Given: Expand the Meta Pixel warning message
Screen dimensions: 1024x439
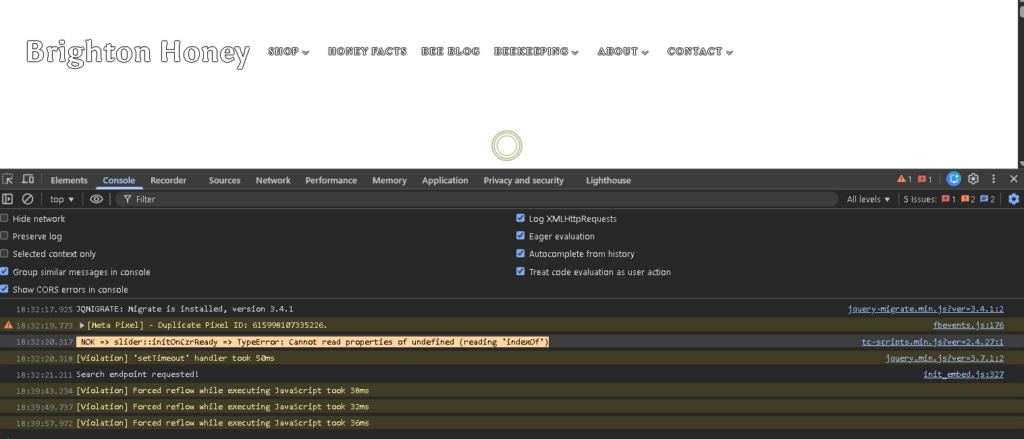Looking at the screenshot, I should (x=82, y=325).
